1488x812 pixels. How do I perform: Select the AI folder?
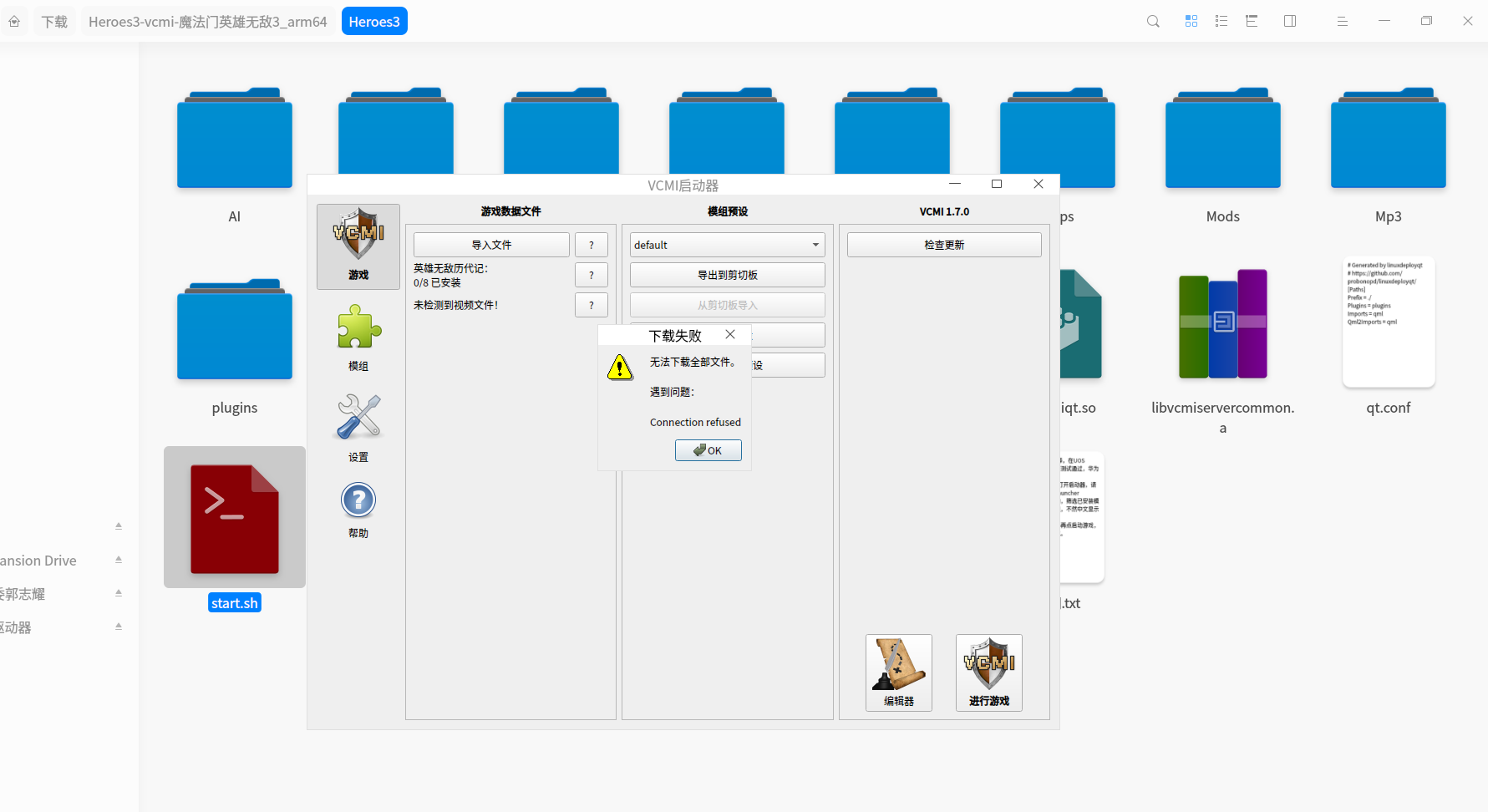[x=235, y=155]
